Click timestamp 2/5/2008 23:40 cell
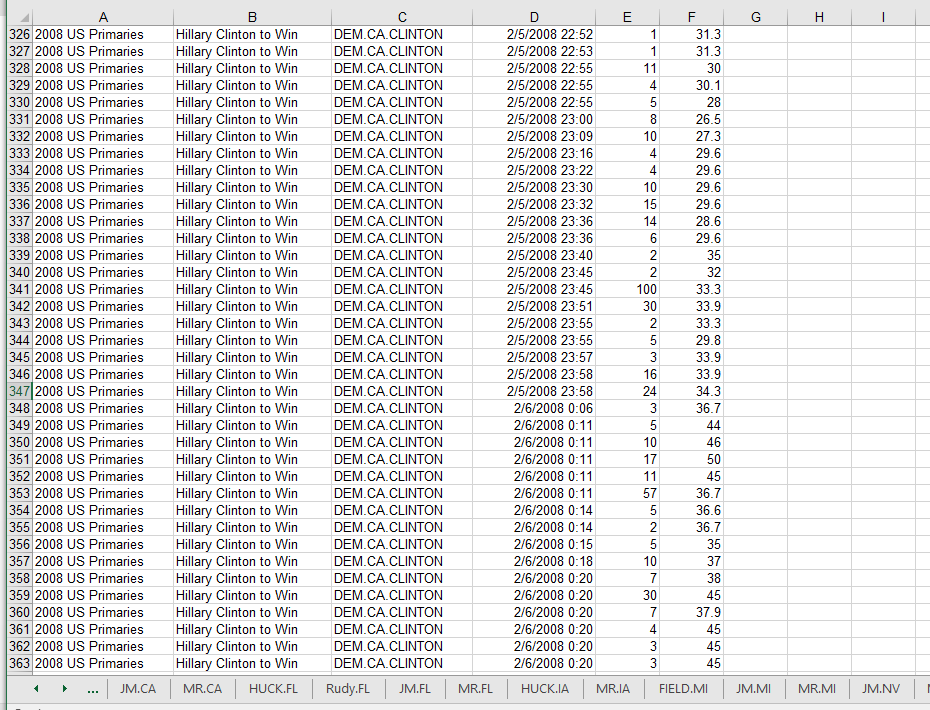Viewport: 930px width, 710px height. coord(534,256)
